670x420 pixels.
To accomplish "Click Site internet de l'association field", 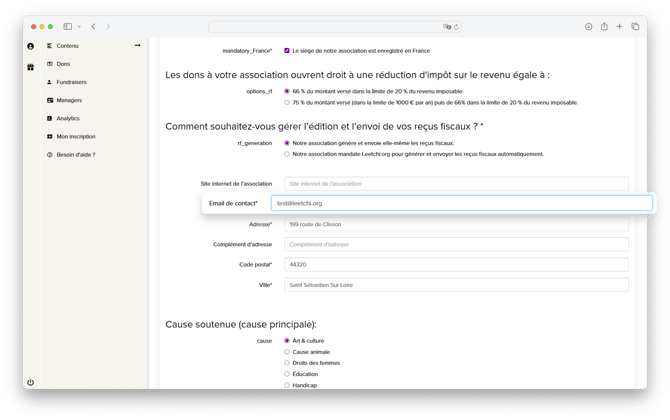I will [456, 184].
